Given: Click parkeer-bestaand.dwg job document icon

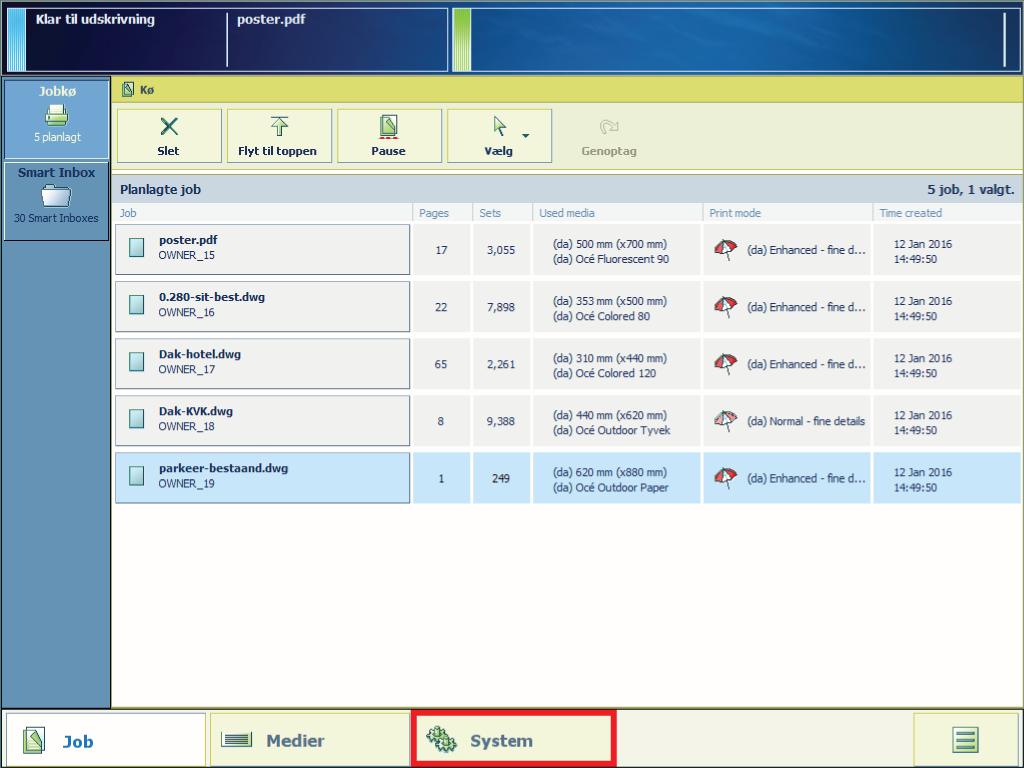Looking at the screenshot, I should [x=136, y=475].
